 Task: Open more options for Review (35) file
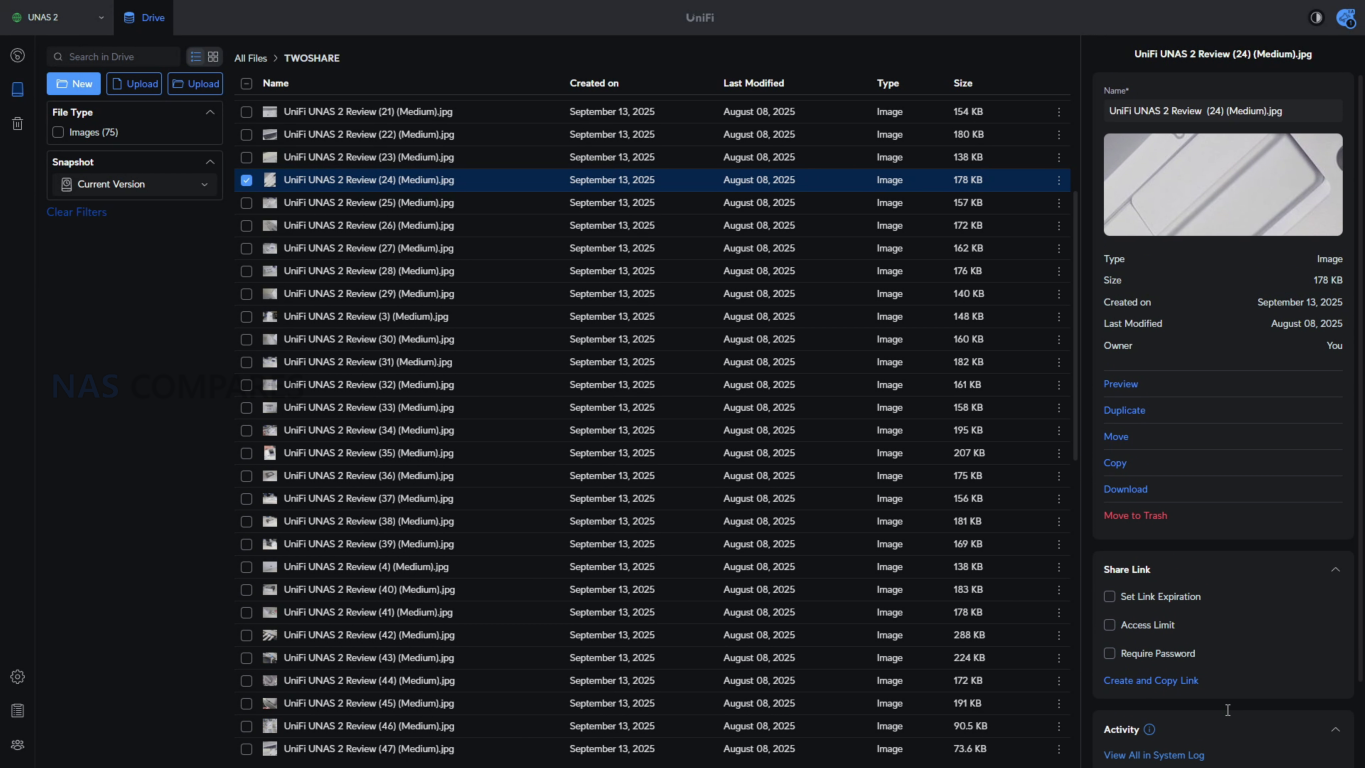1059,453
